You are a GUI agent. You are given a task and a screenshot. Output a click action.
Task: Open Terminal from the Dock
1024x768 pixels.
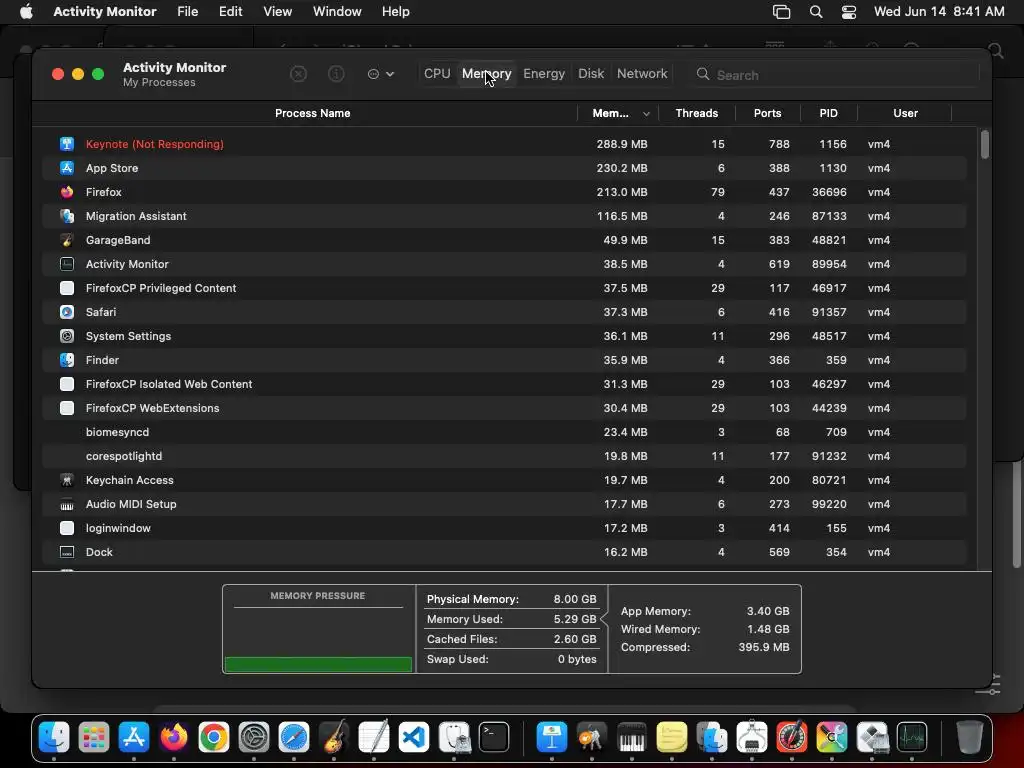coord(494,737)
